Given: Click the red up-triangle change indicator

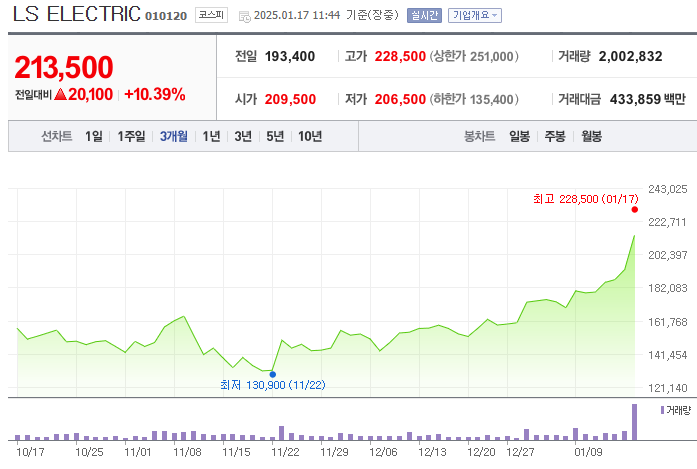Looking at the screenshot, I should (x=60, y=94).
